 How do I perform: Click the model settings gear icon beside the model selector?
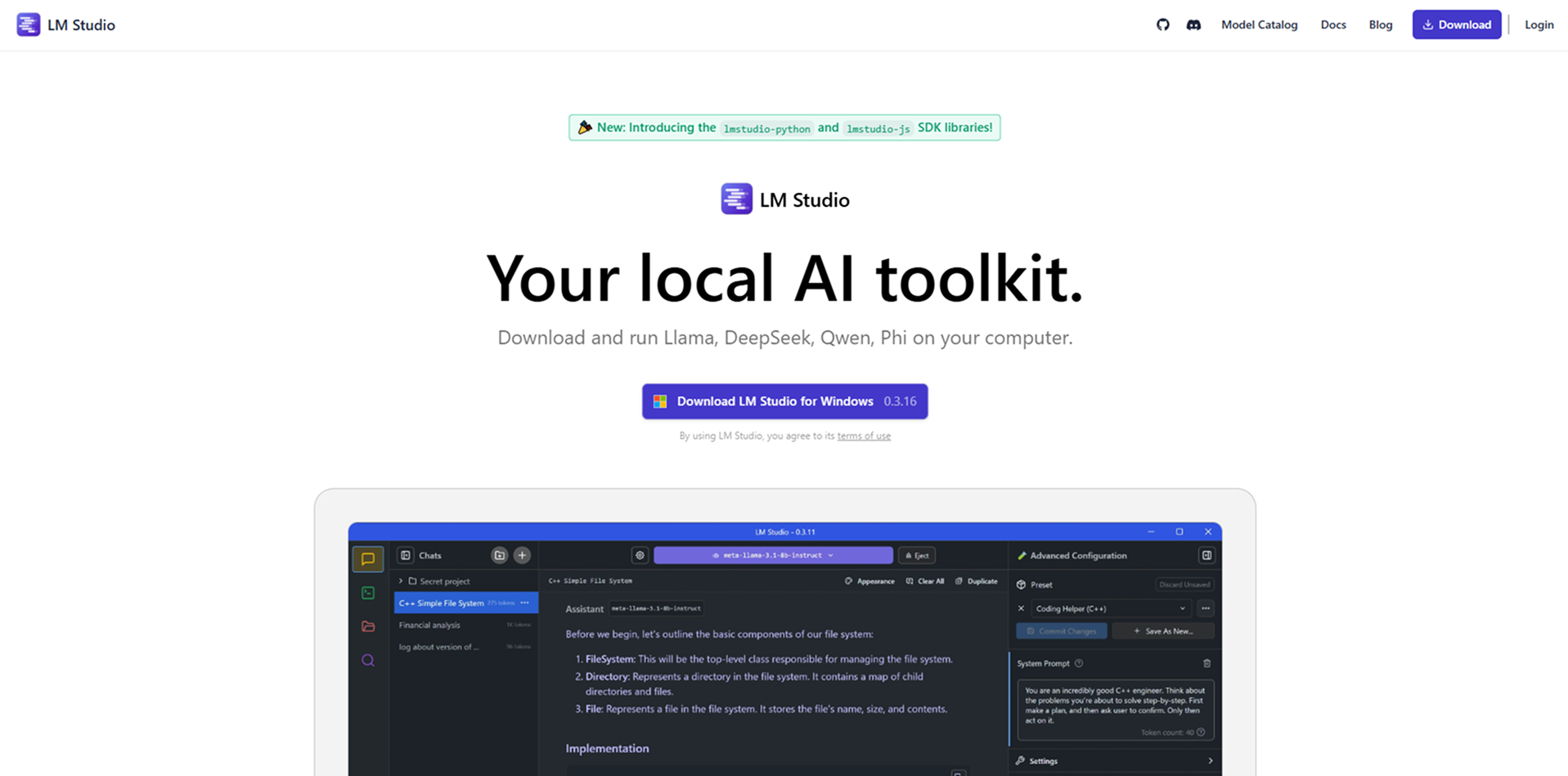[640, 555]
